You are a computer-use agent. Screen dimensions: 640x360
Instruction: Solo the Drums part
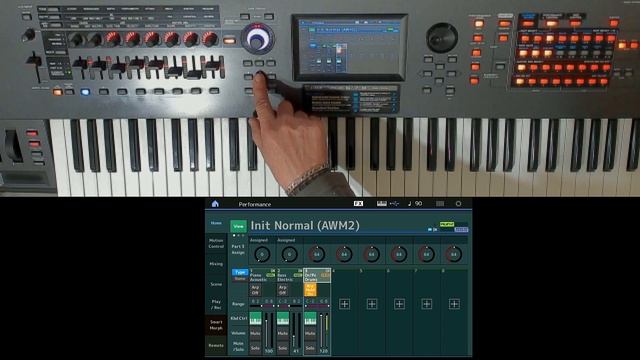tap(310, 348)
